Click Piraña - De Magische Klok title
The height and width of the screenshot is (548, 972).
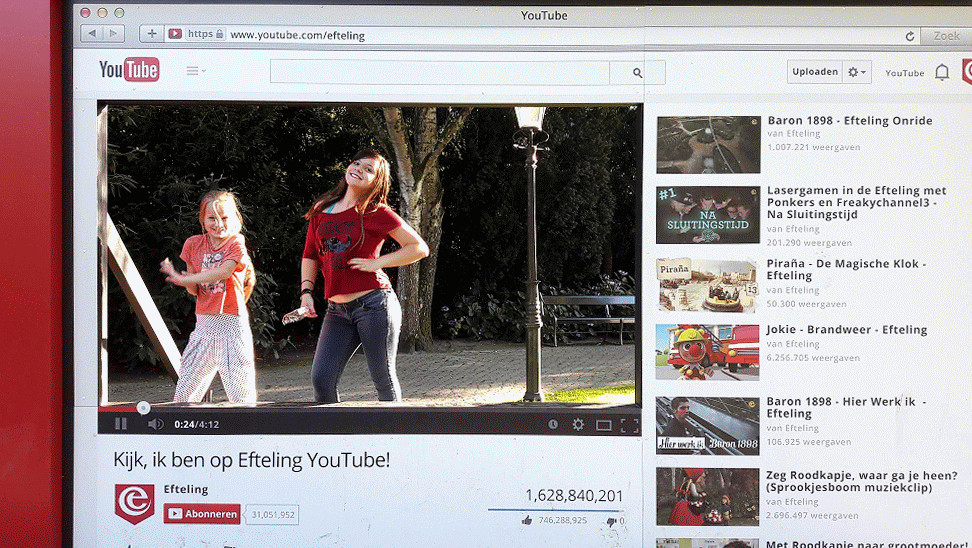[846, 270]
